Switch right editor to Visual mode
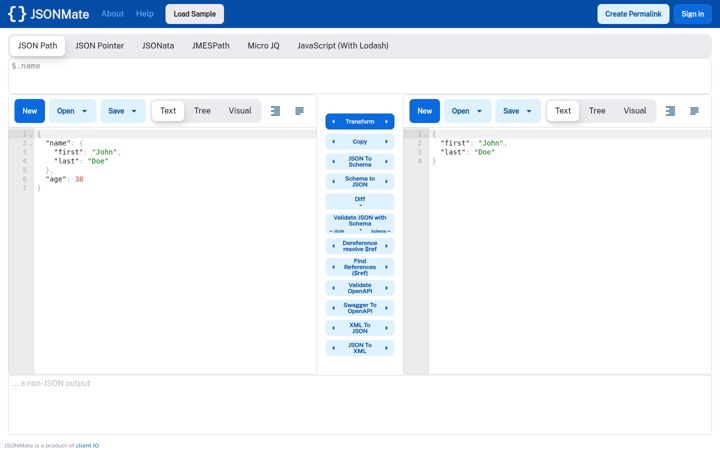Screen dimensions: 720x450 coord(635,111)
